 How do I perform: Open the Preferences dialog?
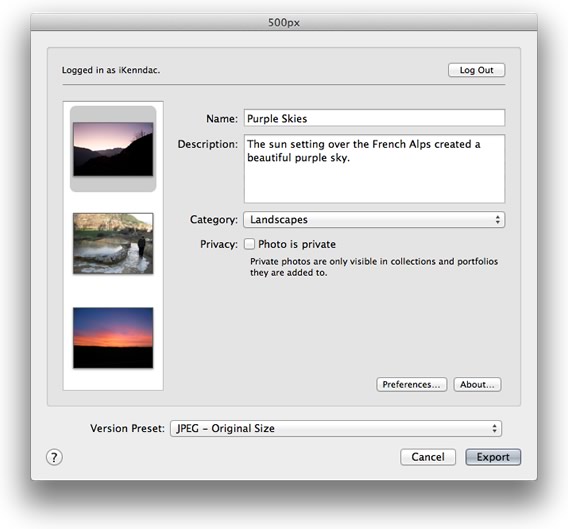point(412,384)
